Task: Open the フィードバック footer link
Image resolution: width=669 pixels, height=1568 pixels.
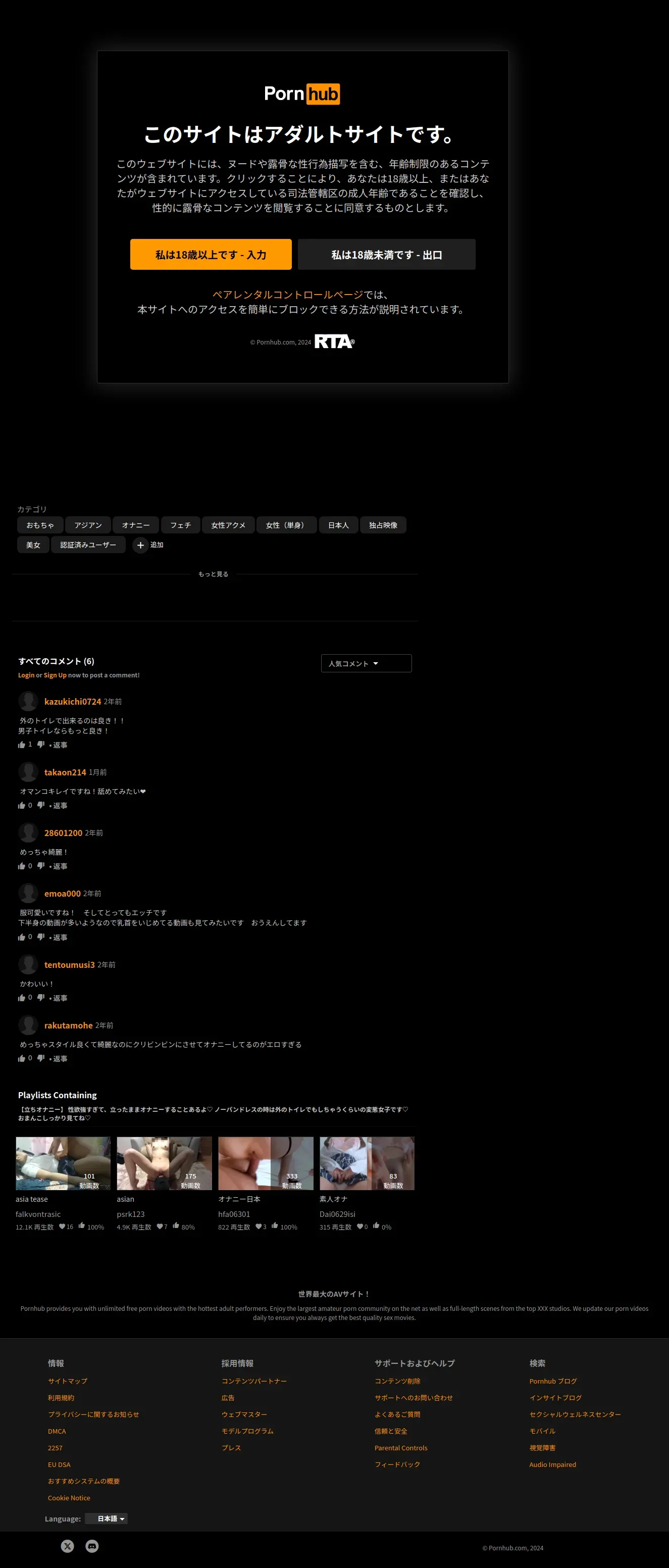Action: tap(397, 1464)
